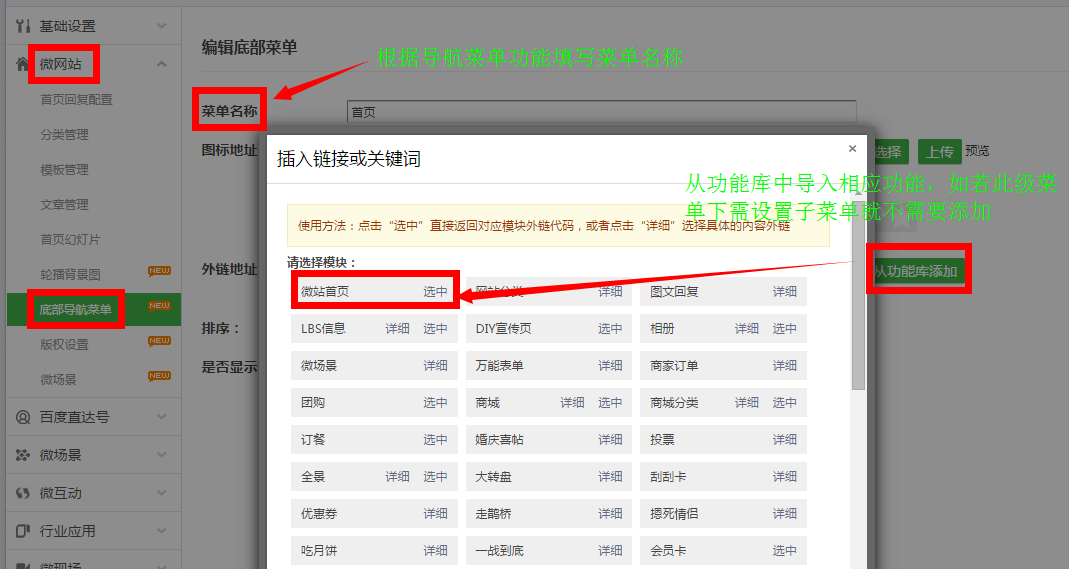Click the NEW badge beside 轮播背景图

click(159, 271)
